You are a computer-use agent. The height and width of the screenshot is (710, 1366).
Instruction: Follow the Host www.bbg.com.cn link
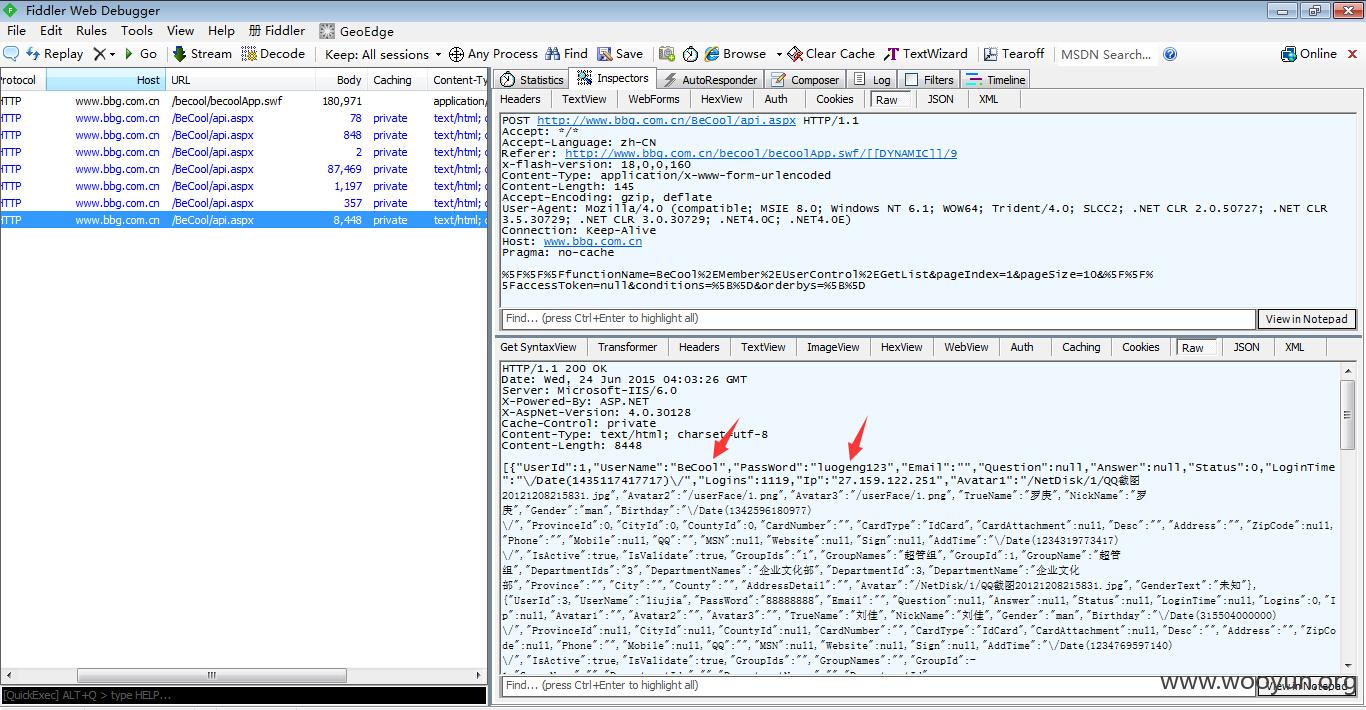coord(592,242)
